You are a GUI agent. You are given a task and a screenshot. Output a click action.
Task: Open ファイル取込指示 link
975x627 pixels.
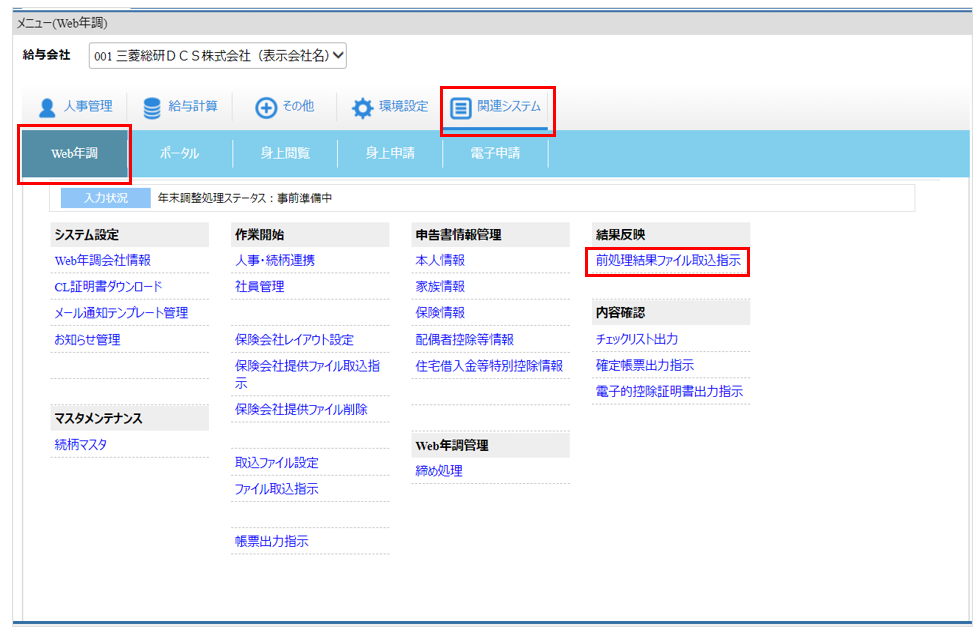tap(277, 489)
